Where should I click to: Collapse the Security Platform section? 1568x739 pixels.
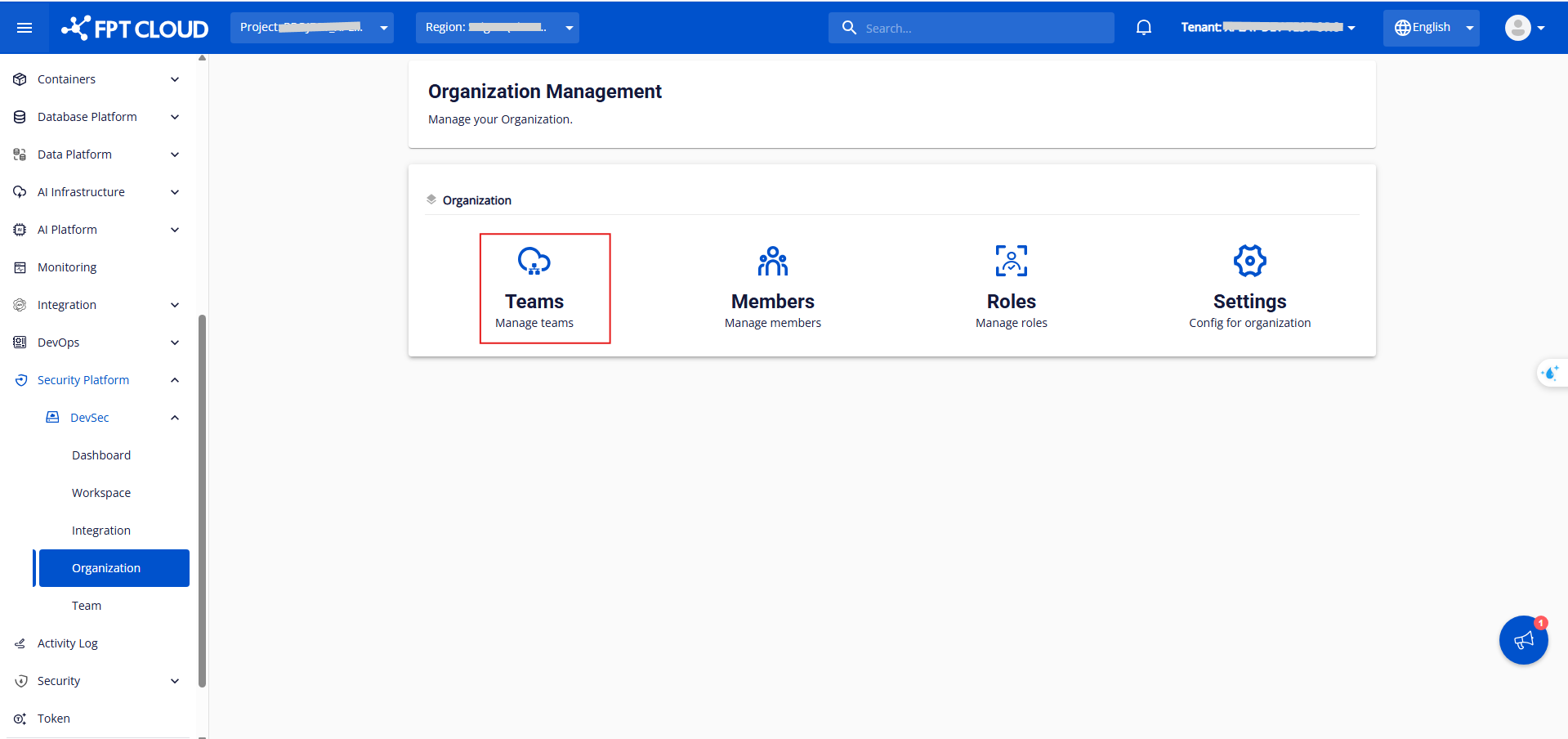point(96,380)
